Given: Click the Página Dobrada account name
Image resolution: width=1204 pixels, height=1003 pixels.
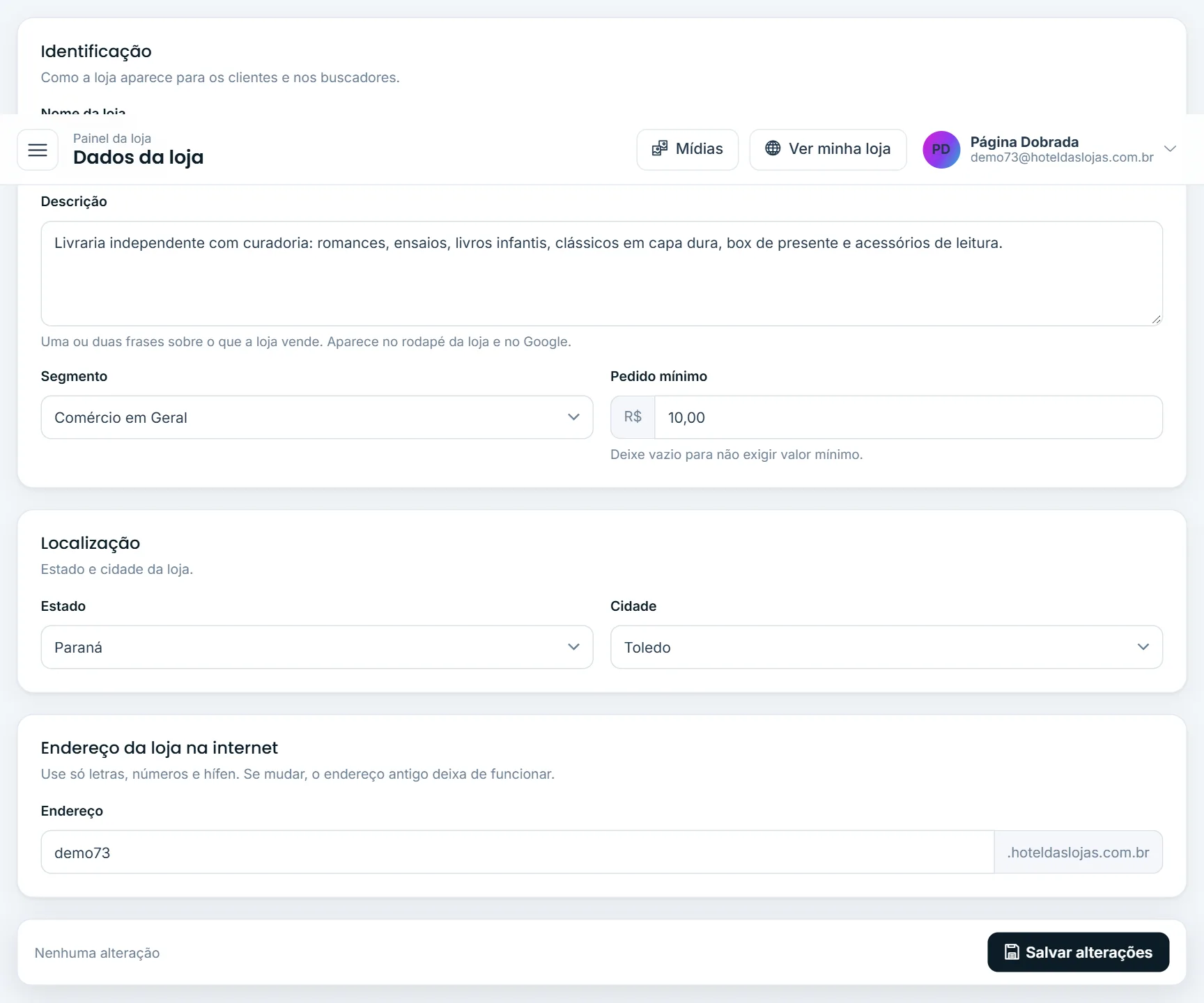Looking at the screenshot, I should [x=1024, y=141].
